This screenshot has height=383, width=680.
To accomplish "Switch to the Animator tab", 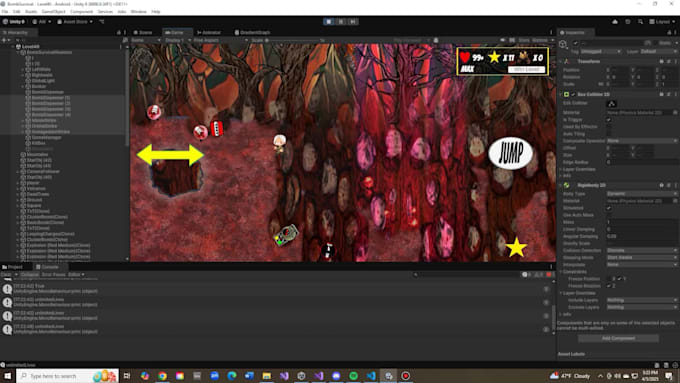I will (x=209, y=33).
